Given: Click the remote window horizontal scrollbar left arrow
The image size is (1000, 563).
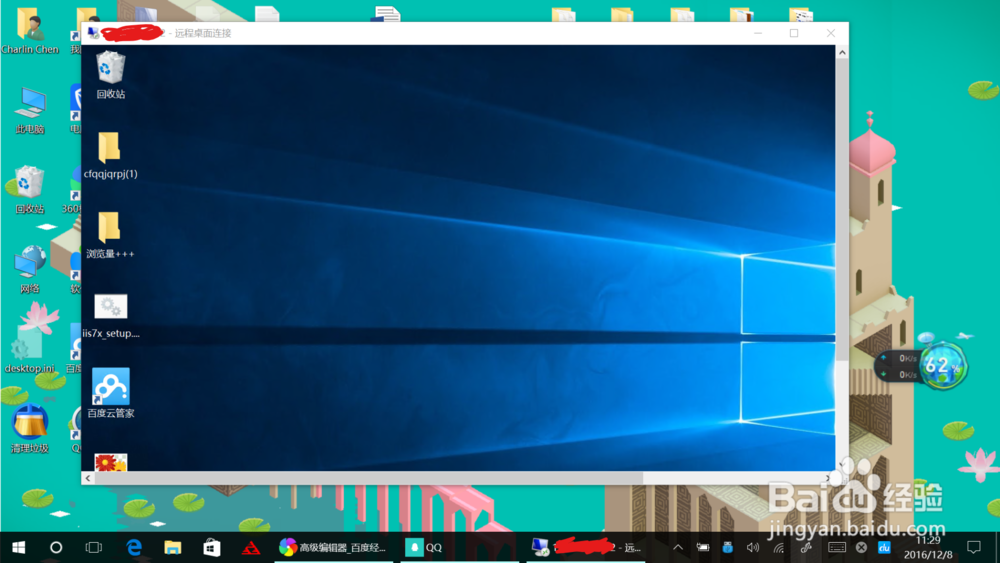Looking at the screenshot, I should [88, 478].
